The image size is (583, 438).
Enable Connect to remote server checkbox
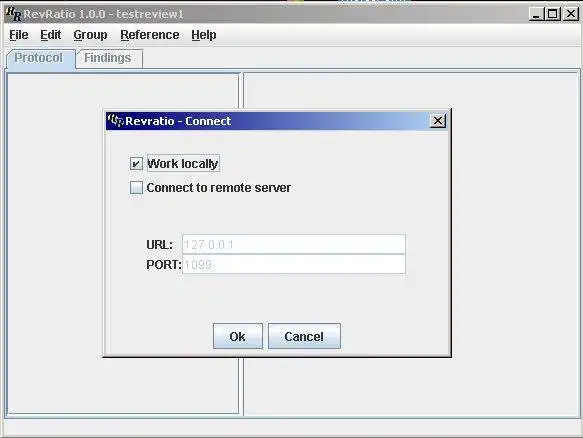[136, 187]
